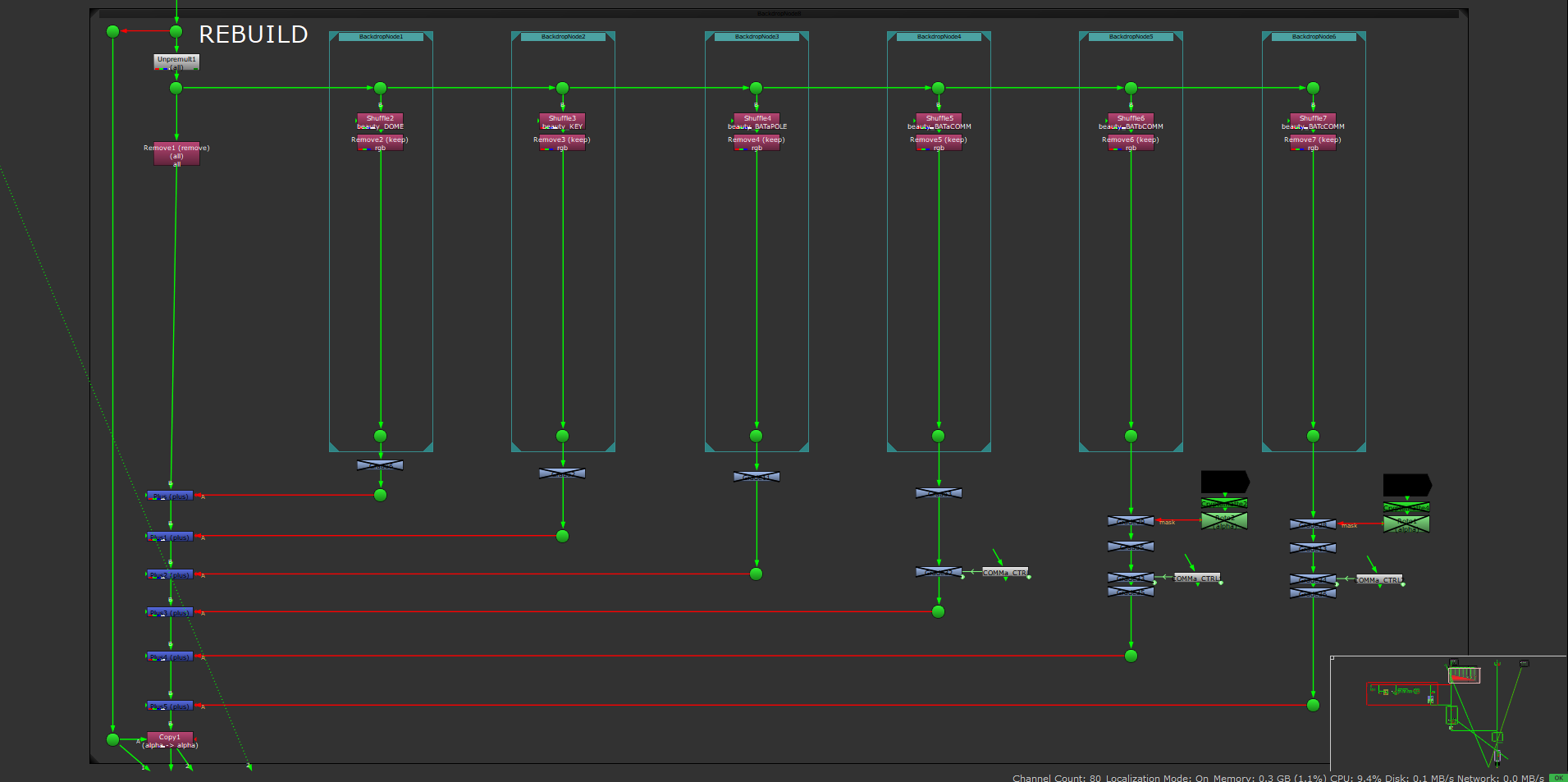
Task: Select the Shuffle3 beauty_KEY node
Action: pyautogui.click(x=562, y=121)
